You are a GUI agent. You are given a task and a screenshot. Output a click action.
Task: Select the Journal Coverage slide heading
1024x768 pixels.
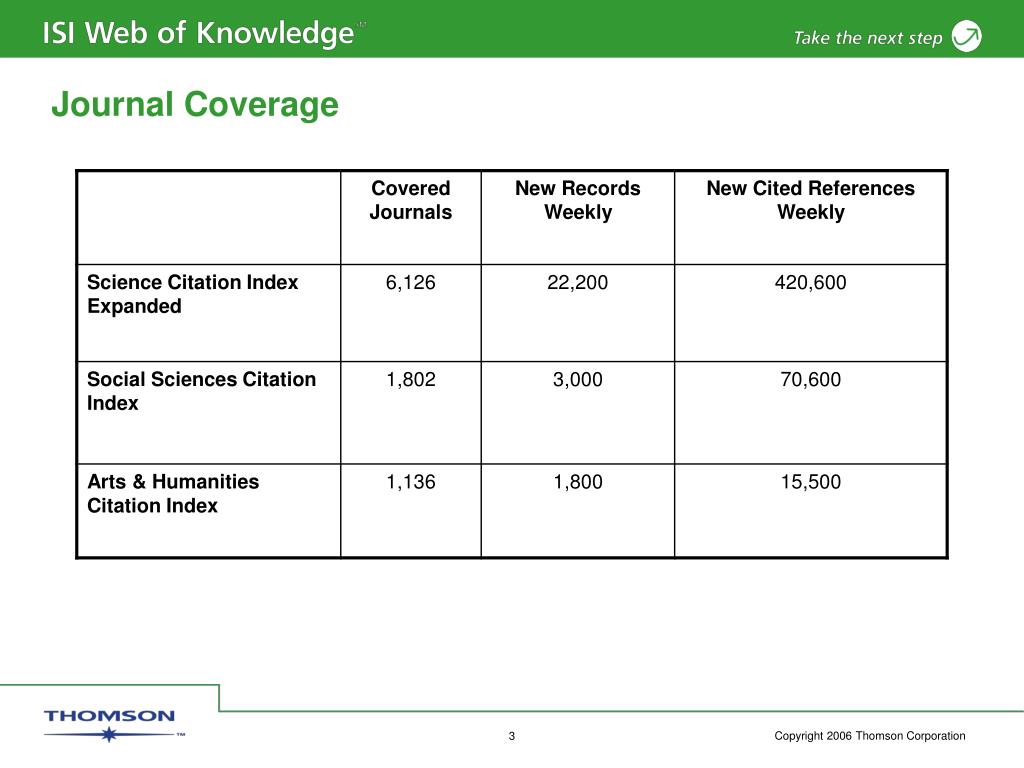195,104
